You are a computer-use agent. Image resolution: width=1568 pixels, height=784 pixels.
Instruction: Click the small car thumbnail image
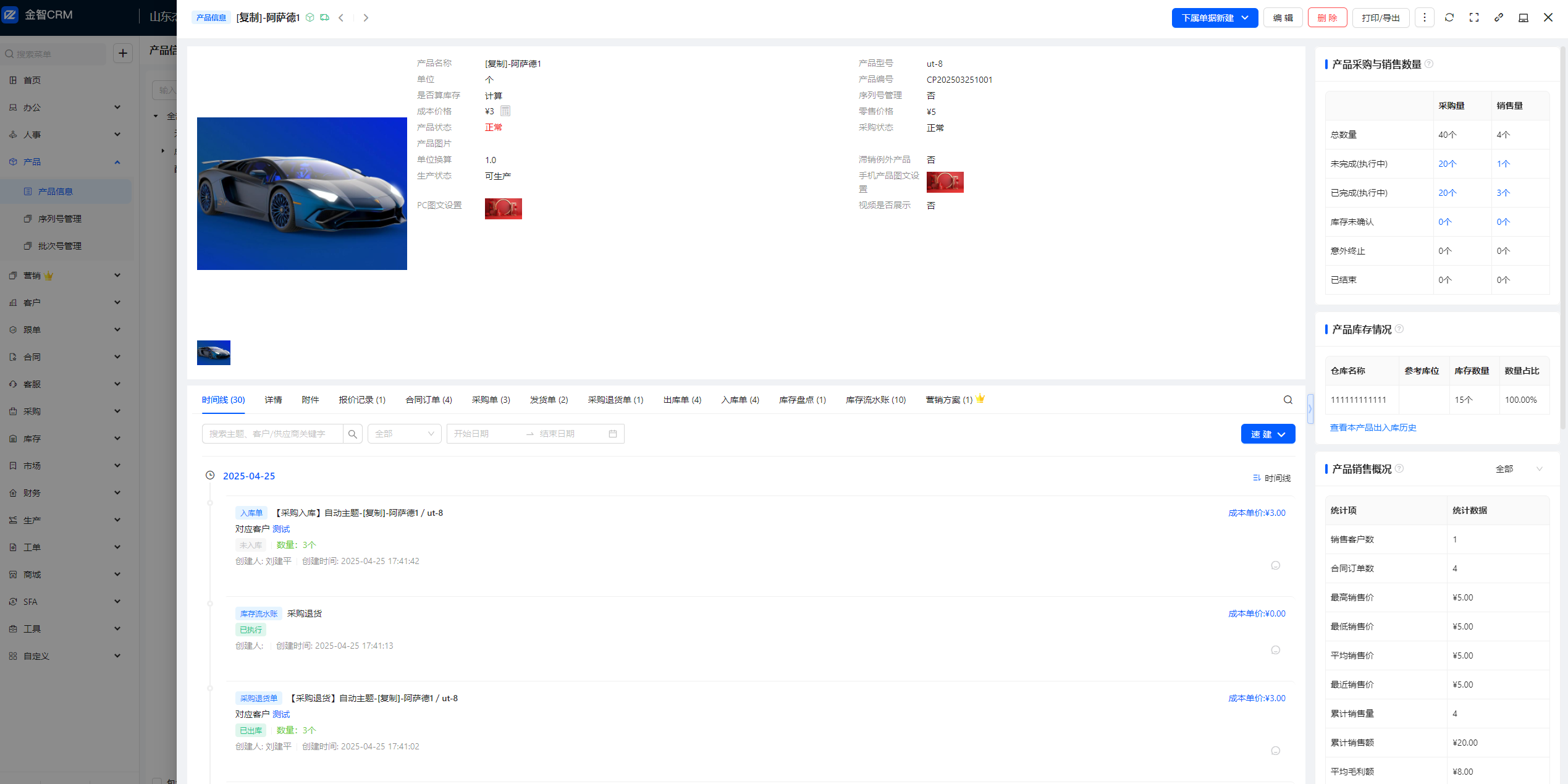point(214,353)
